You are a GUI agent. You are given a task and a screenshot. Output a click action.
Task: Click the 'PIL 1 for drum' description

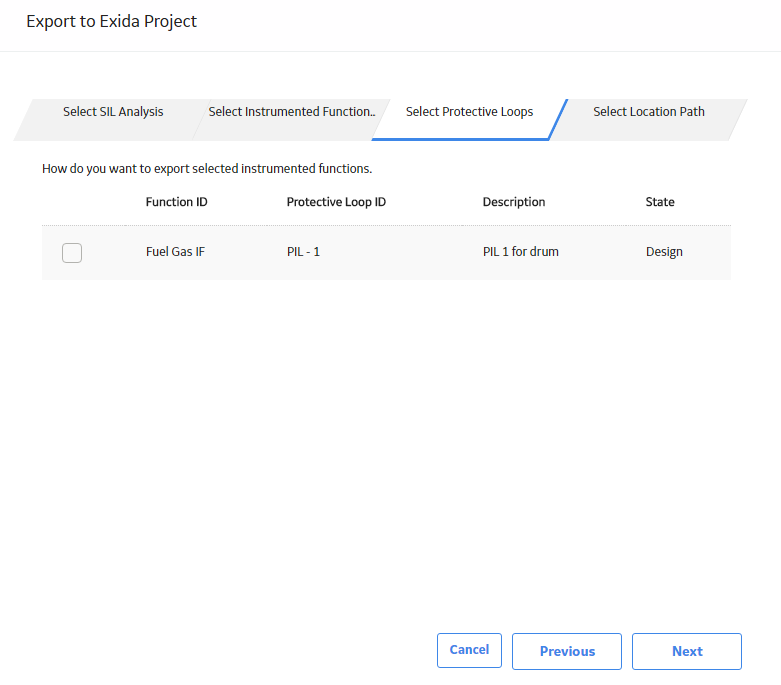tap(521, 252)
